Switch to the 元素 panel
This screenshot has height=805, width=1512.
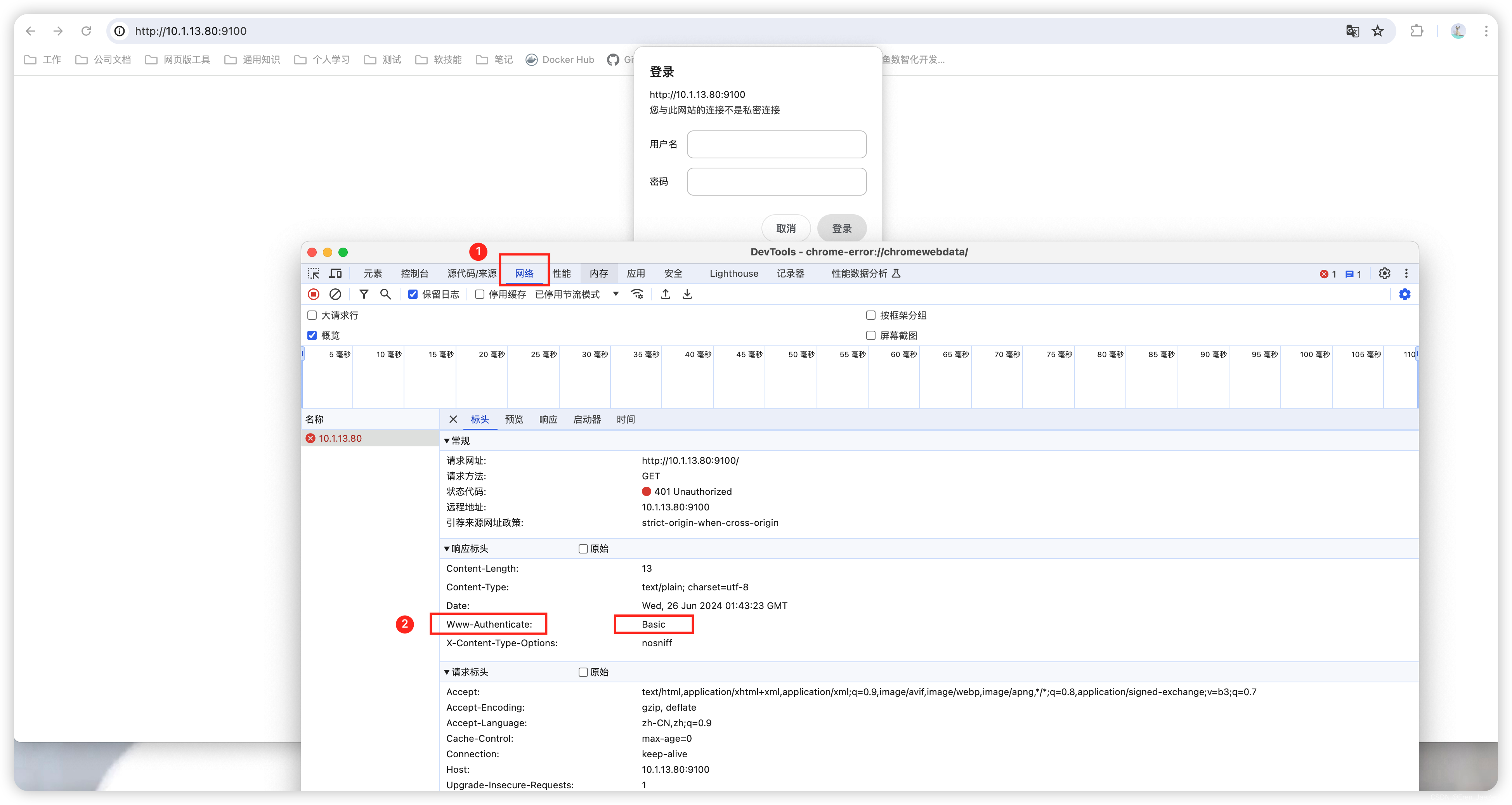[373, 273]
